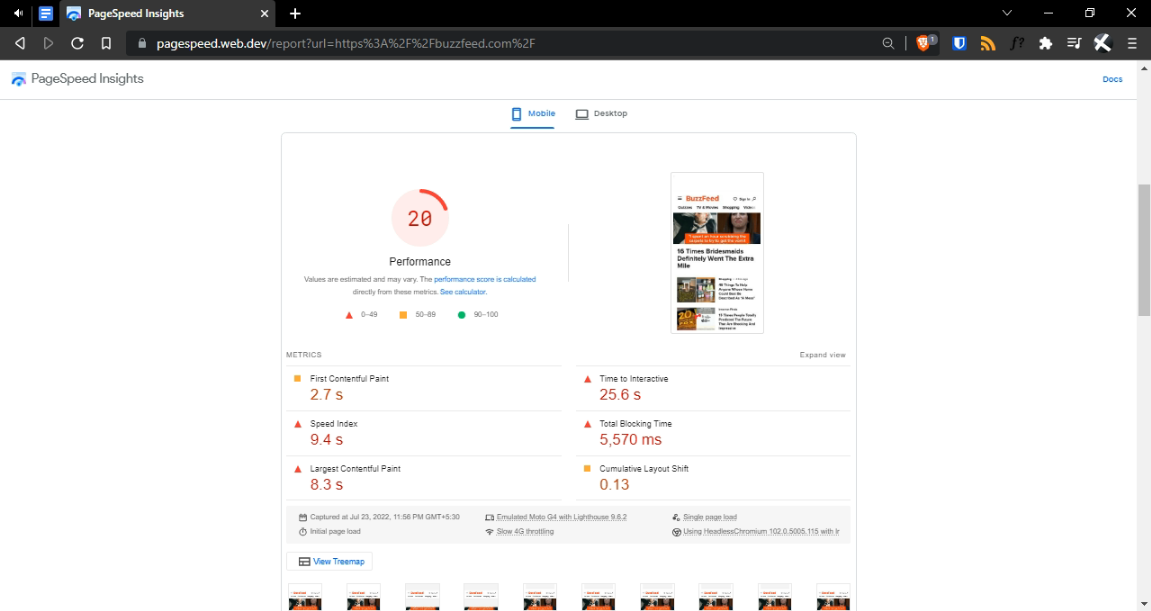This screenshot has width=1151, height=611.
Task: Expand view of the metrics section
Action: pos(822,355)
